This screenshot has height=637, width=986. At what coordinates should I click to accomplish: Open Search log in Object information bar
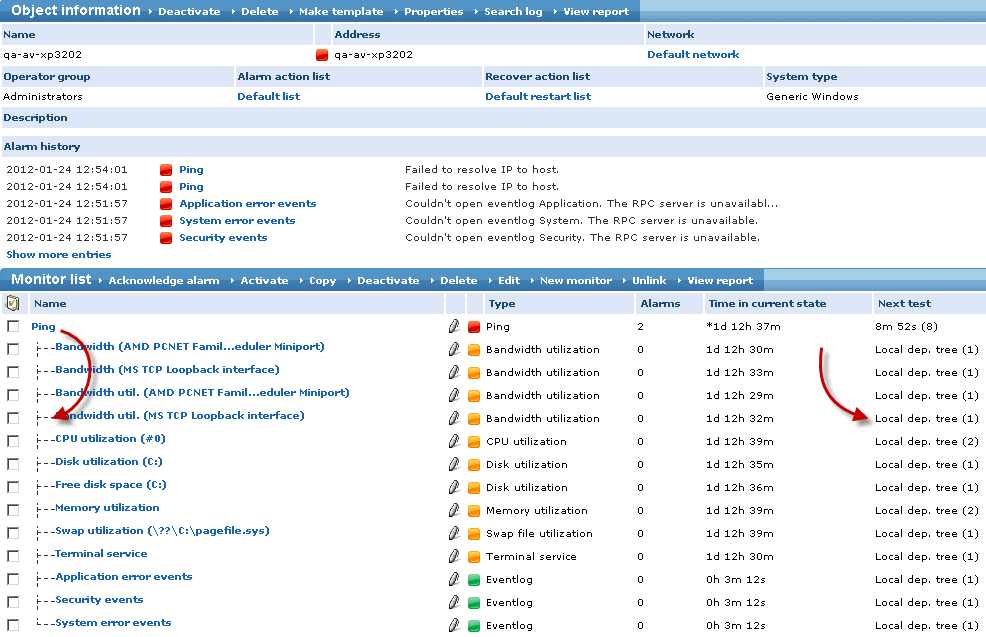pyautogui.click(x=513, y=11)
